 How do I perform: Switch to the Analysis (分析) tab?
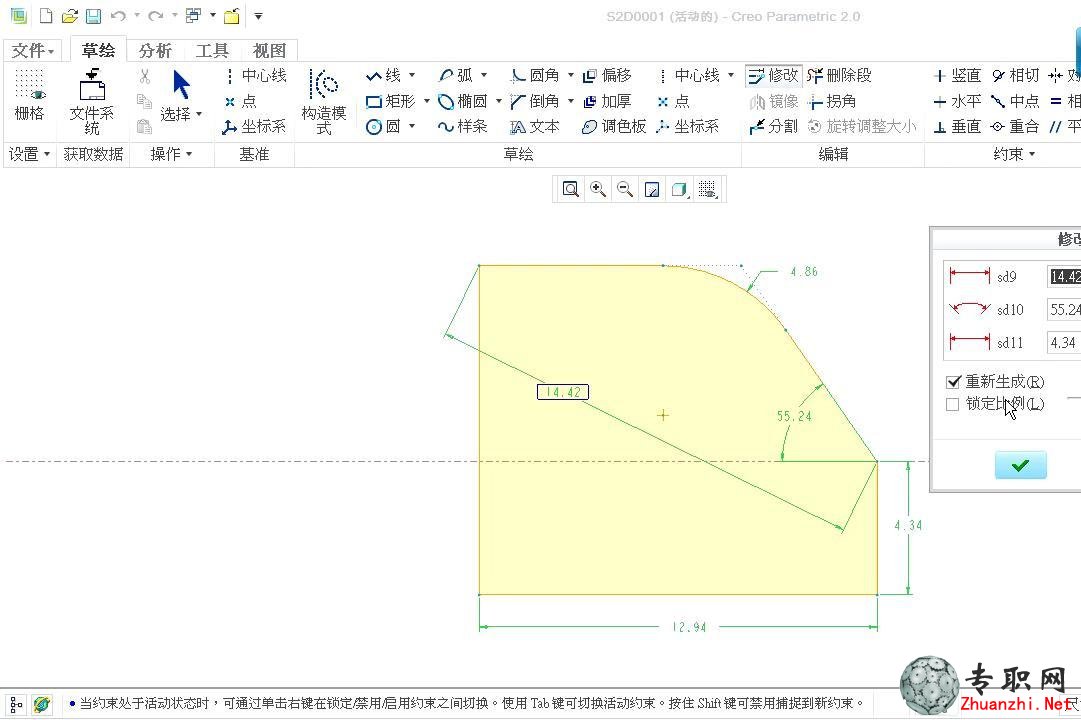click(155, 50)
